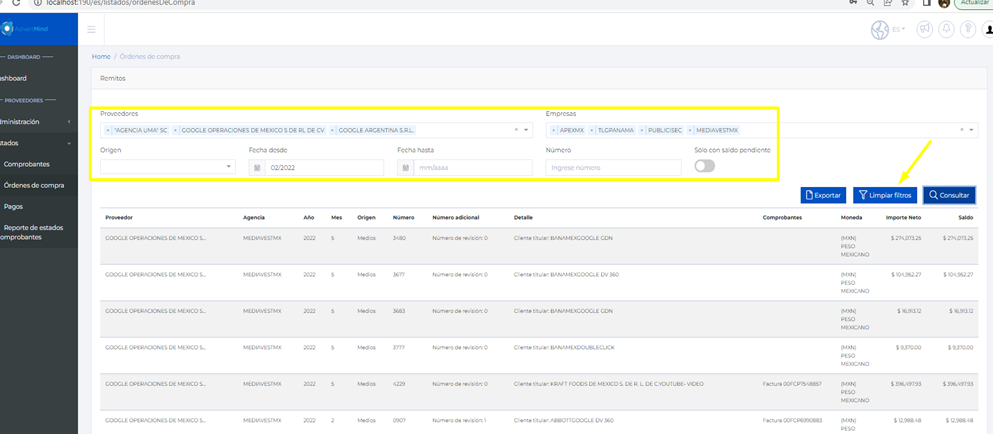Select the order number 3677 cell
Viewport: 993px width, 434px height.
pos(398,275)
